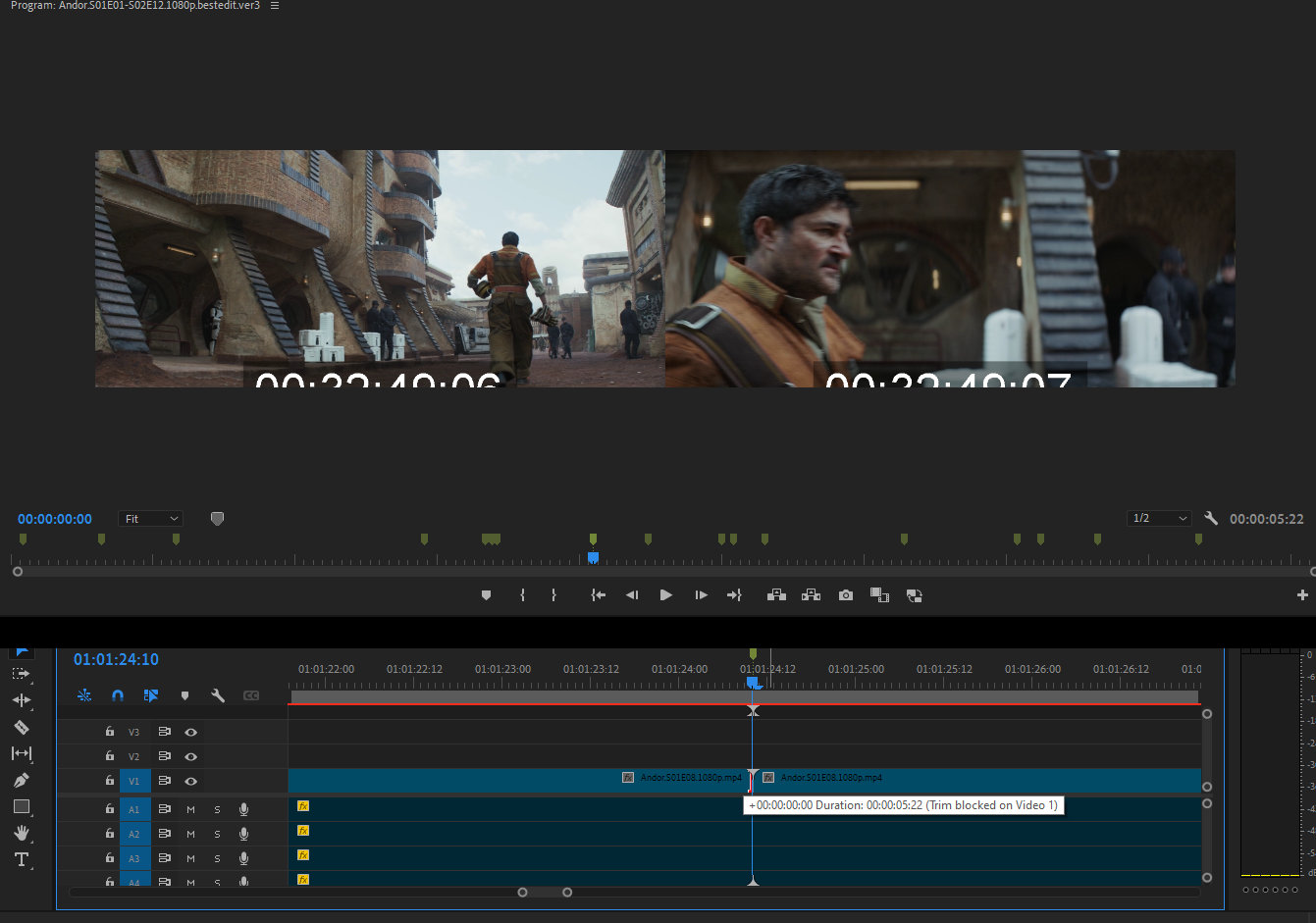Image resolution: width=1316 pixels, height=923 pixels.
Task: Click right handle of timeline zoom scrollbar
Action: [x=567, y=893]
